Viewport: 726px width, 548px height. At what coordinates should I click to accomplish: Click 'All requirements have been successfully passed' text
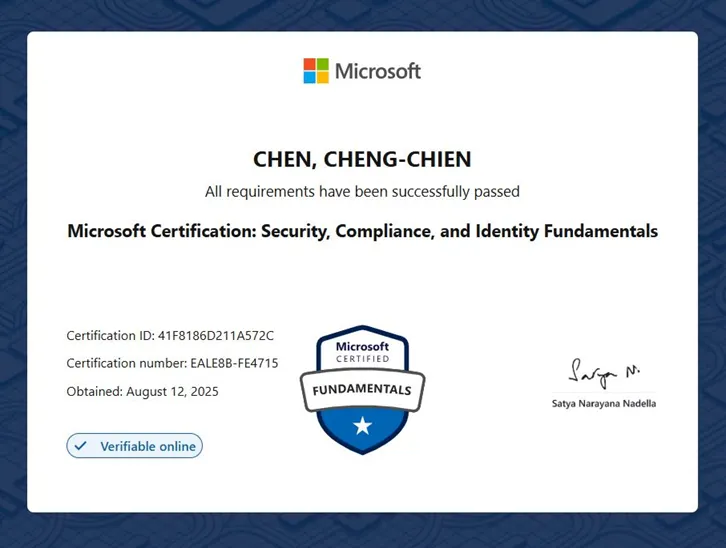(x=363, y=192)
